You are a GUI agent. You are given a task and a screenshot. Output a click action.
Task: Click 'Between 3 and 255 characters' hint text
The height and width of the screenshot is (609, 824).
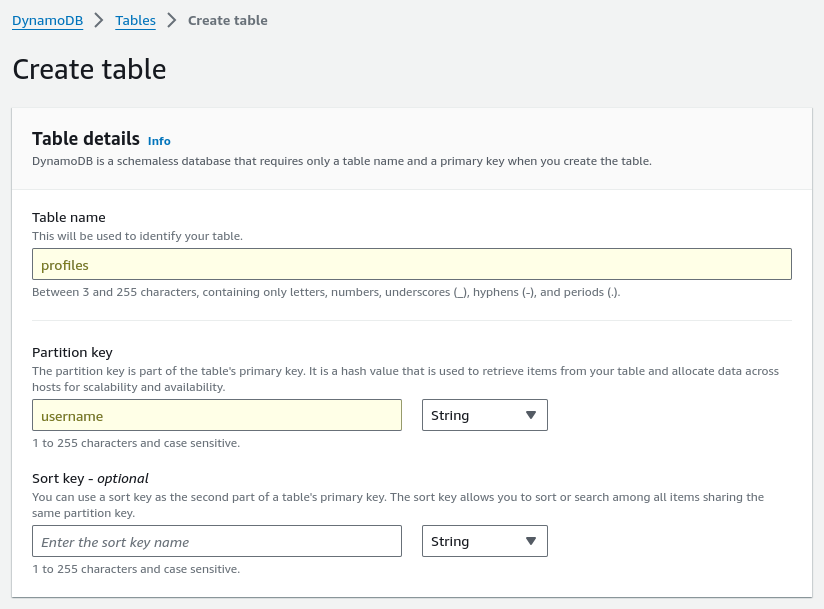click(x=326, y=292)
